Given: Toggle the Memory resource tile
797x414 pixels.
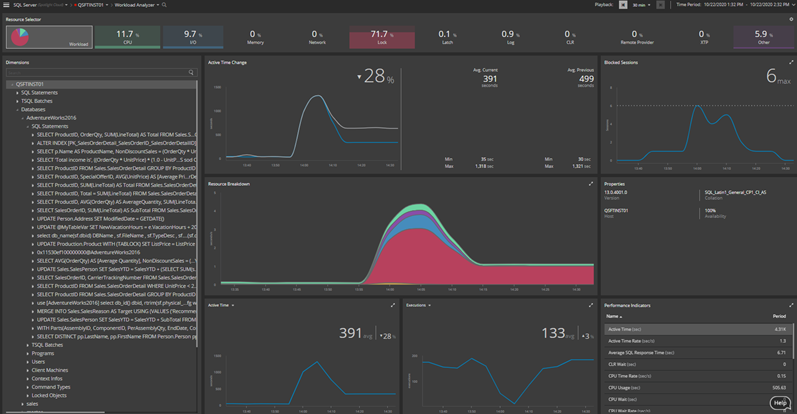Looking at the screenshot, I should pyautogui.click(x=255, y=37).
